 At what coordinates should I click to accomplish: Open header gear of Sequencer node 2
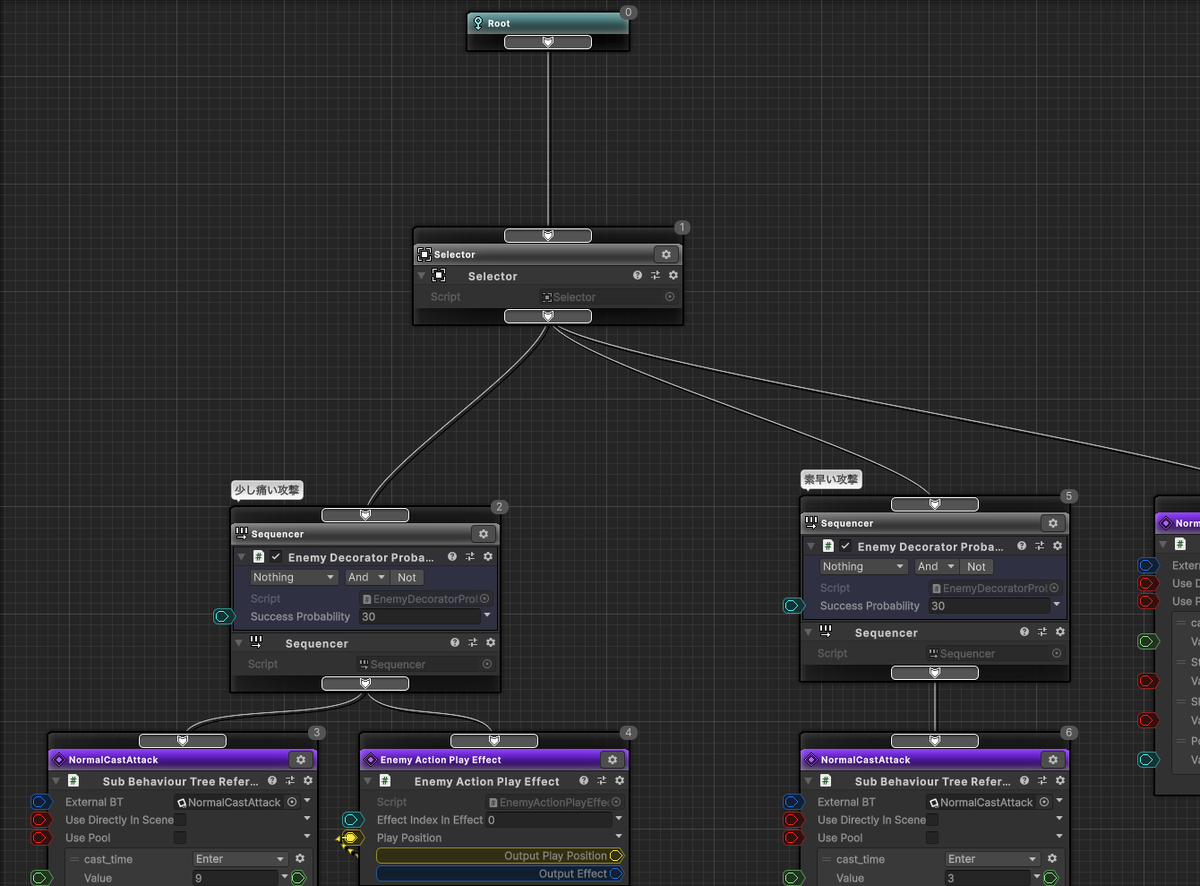point(483,534)
